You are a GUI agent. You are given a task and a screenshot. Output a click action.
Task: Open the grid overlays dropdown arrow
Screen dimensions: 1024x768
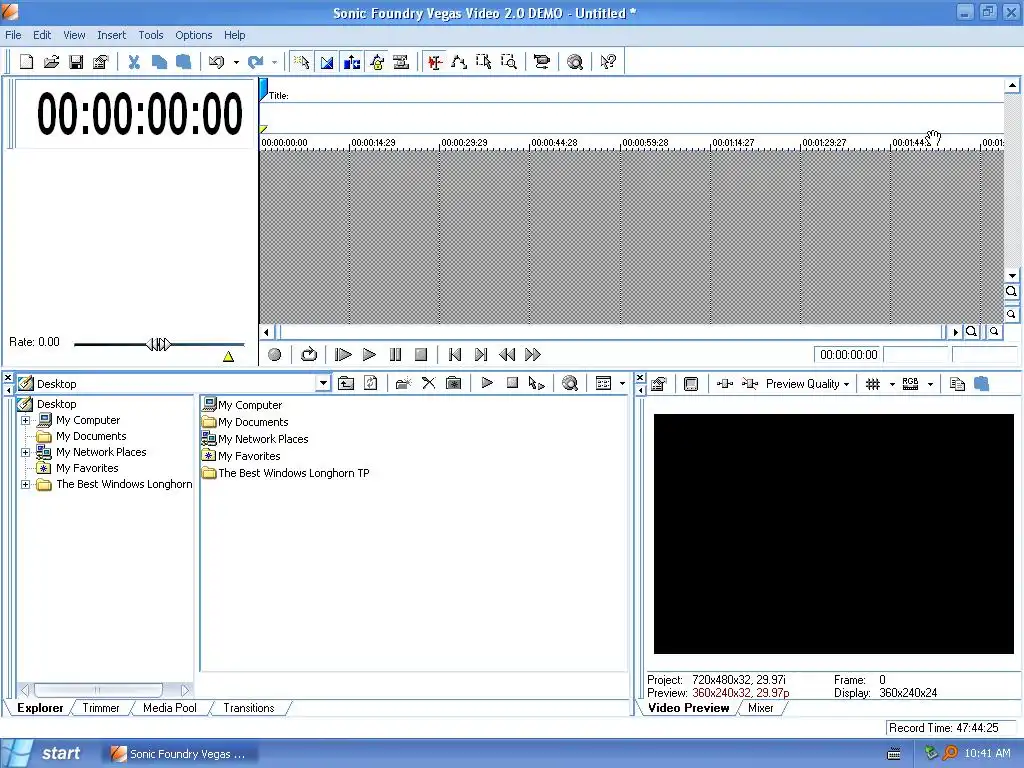click(x=892, y=384)
